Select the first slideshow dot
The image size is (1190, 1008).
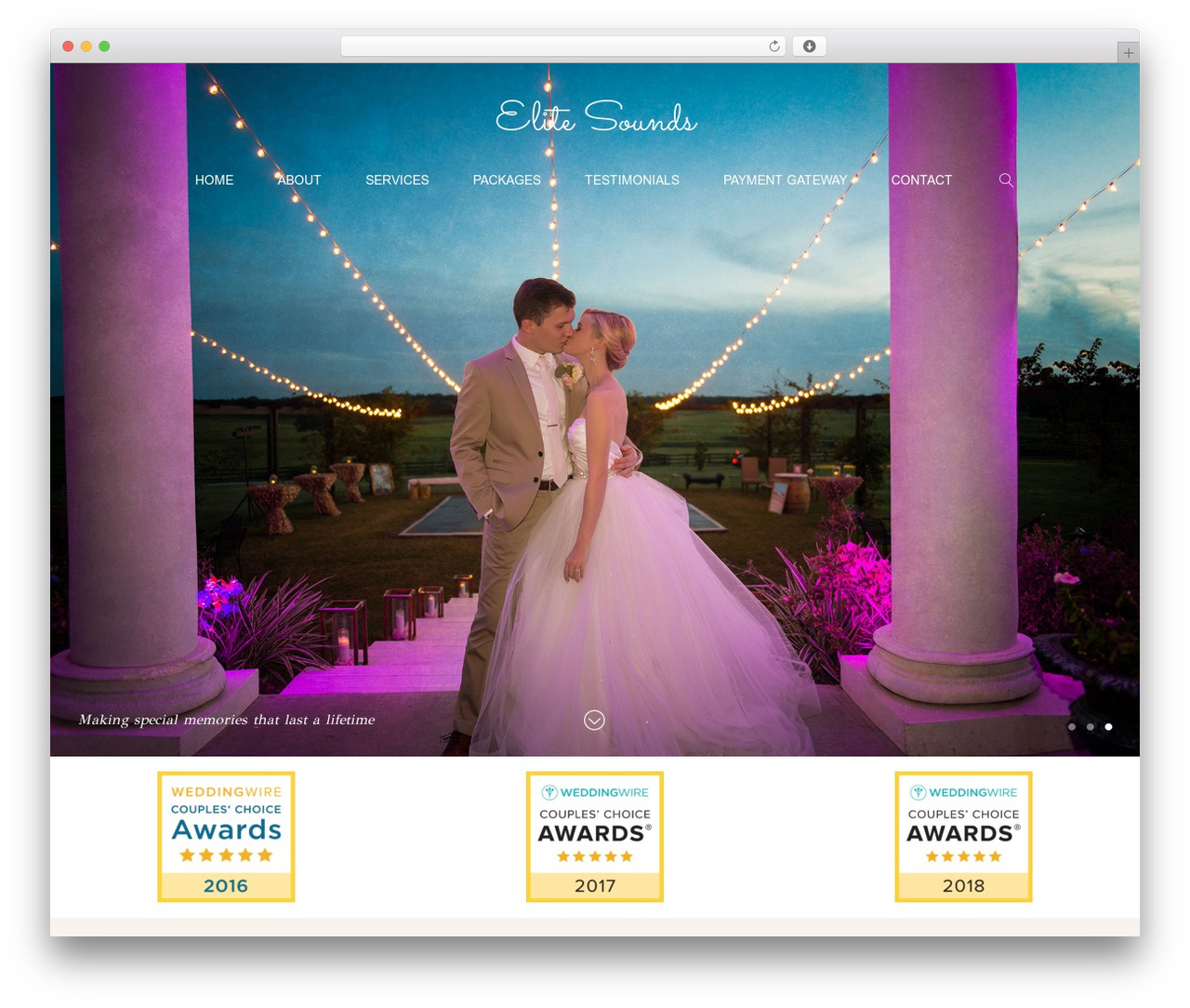[x=1072, y=726]
